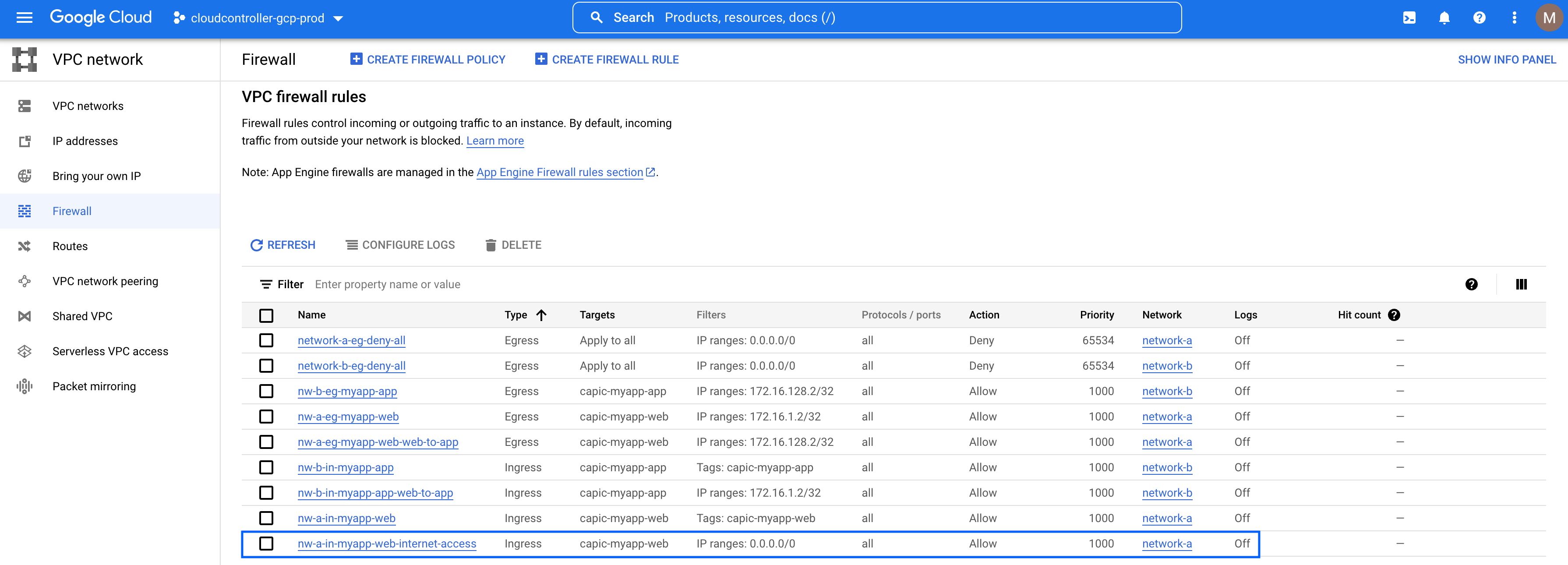Sort the table by Priority column
This screenshot has width=1568, height=565.
1096,315
